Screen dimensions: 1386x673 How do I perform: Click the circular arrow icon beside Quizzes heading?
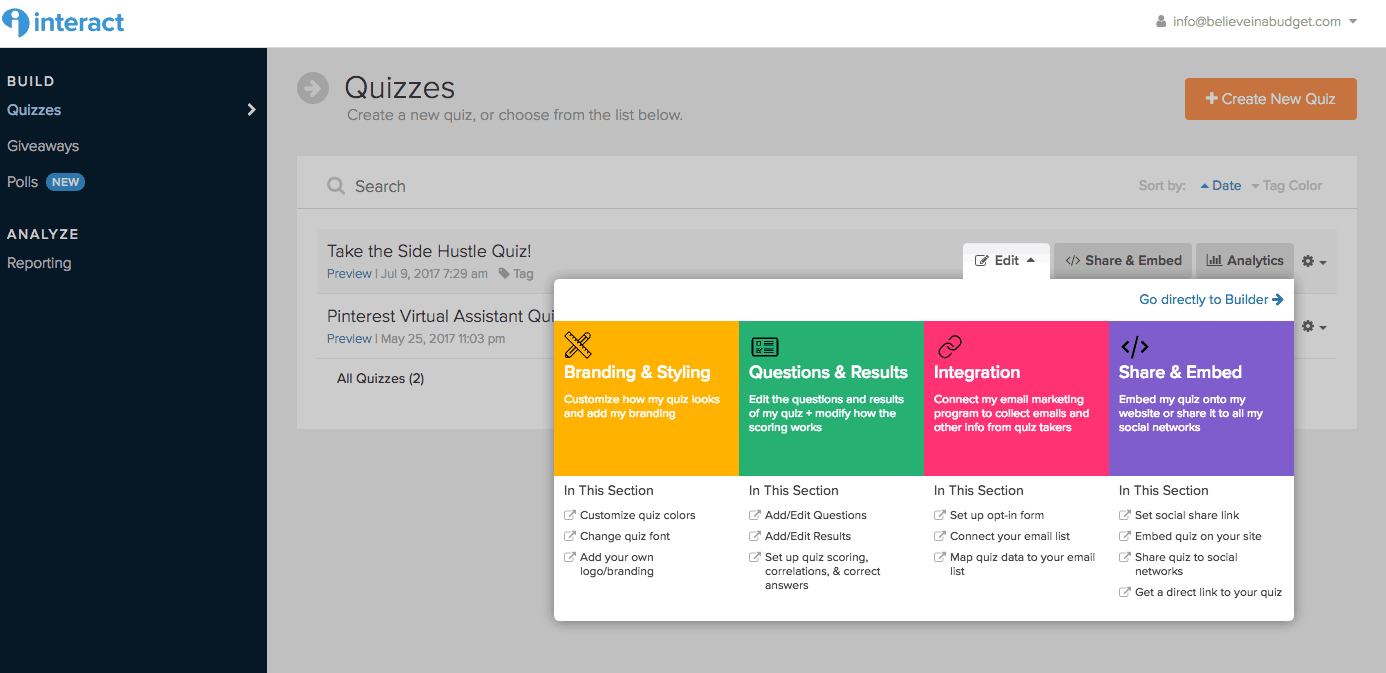[x=313, y=88]
